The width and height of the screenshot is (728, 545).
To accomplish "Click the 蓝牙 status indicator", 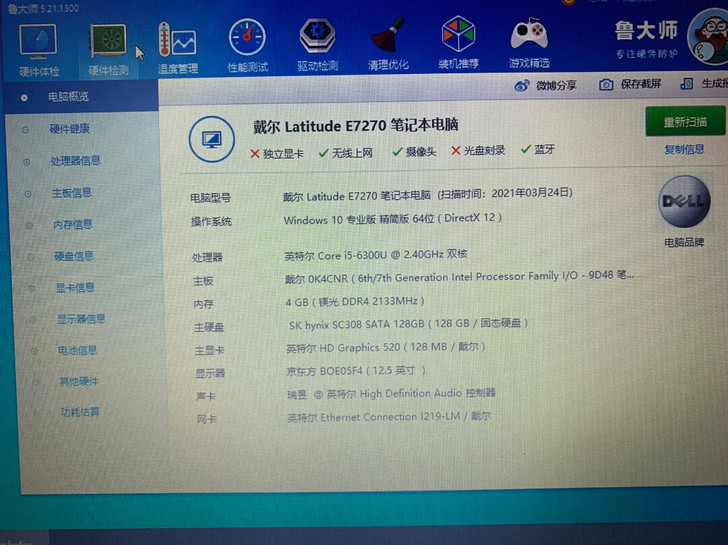I will 538,149.
